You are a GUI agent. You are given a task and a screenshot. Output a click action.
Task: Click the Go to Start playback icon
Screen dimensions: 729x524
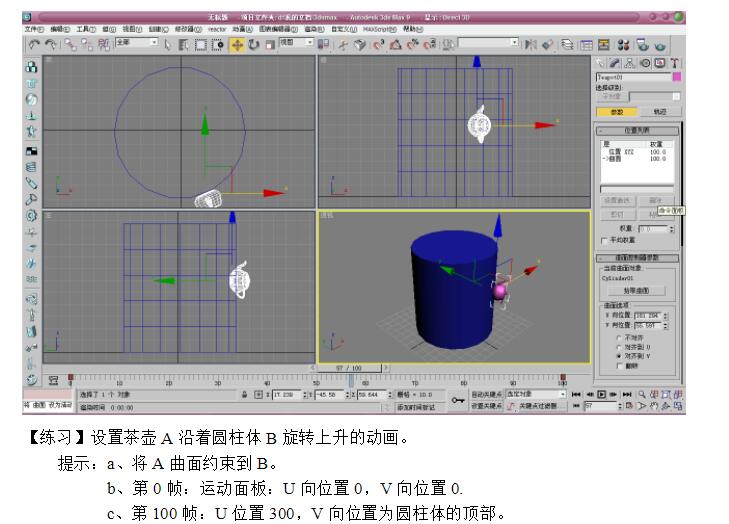576,395
